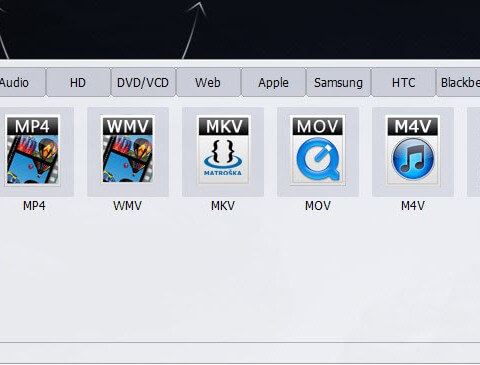Select the MOV QuickTime format icon
The image size is (480, 365).
[318, 150]
